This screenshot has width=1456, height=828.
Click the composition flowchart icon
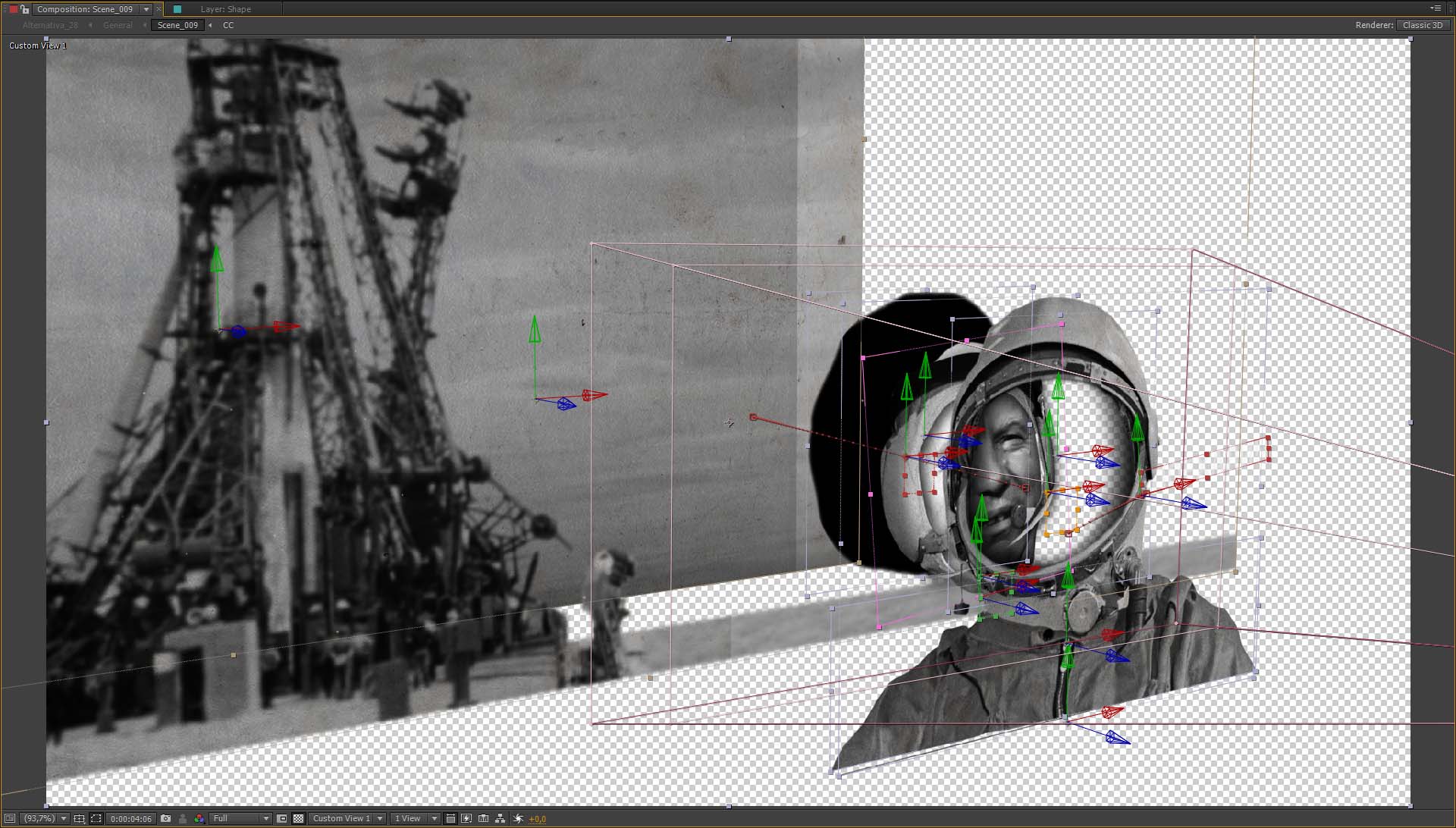(x=500, y=818)
